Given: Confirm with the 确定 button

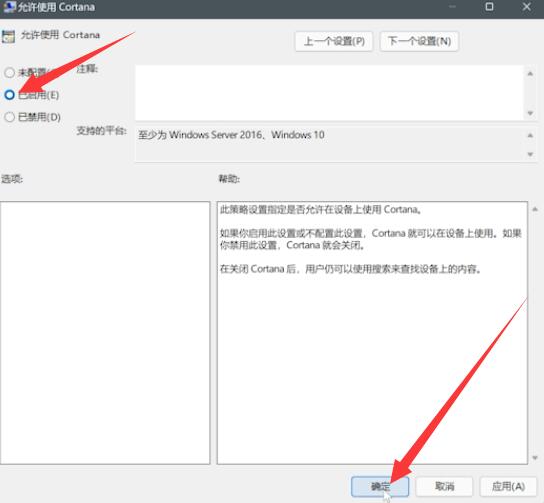Looking at the screenshot, I should [380, 486].
